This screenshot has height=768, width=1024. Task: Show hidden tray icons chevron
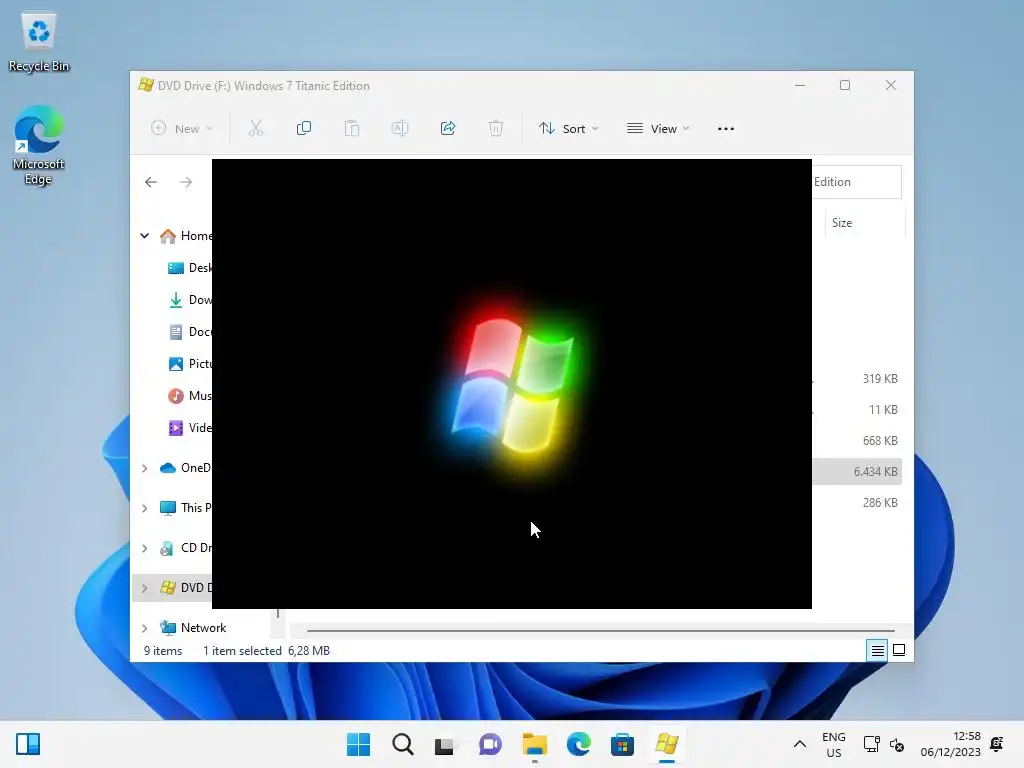[x=799, y=744]
